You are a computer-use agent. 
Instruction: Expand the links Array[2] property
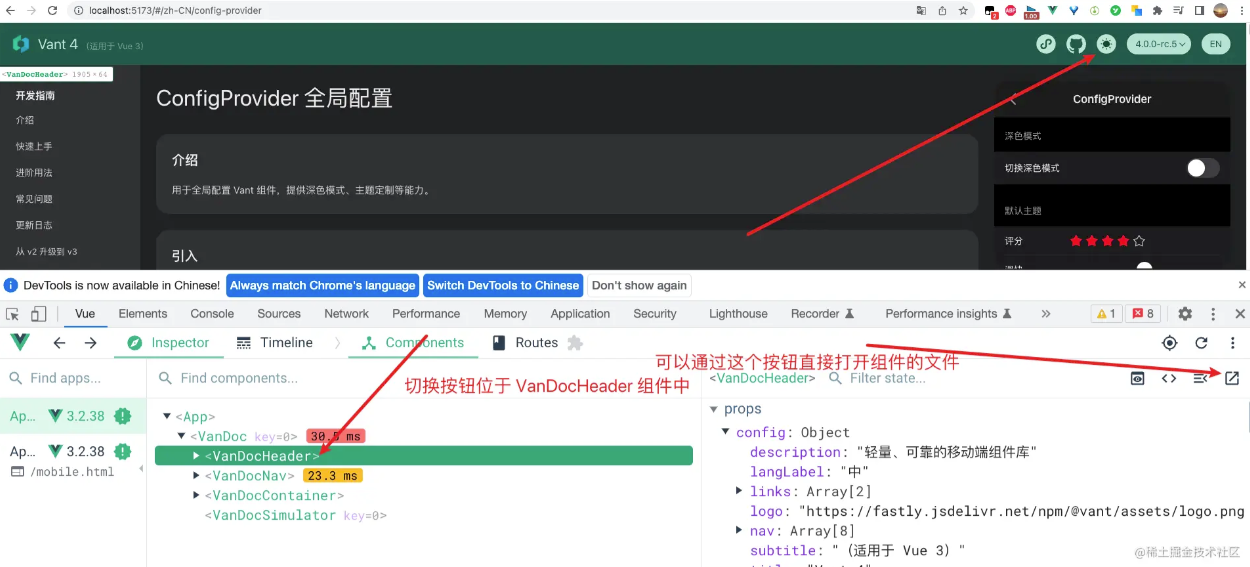pos(739,491)
